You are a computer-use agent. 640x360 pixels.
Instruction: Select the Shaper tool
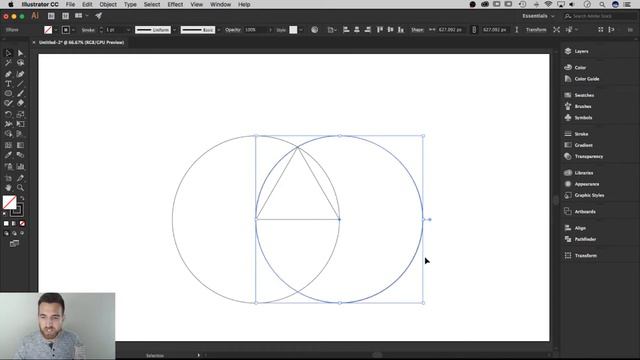coord(8,103)
